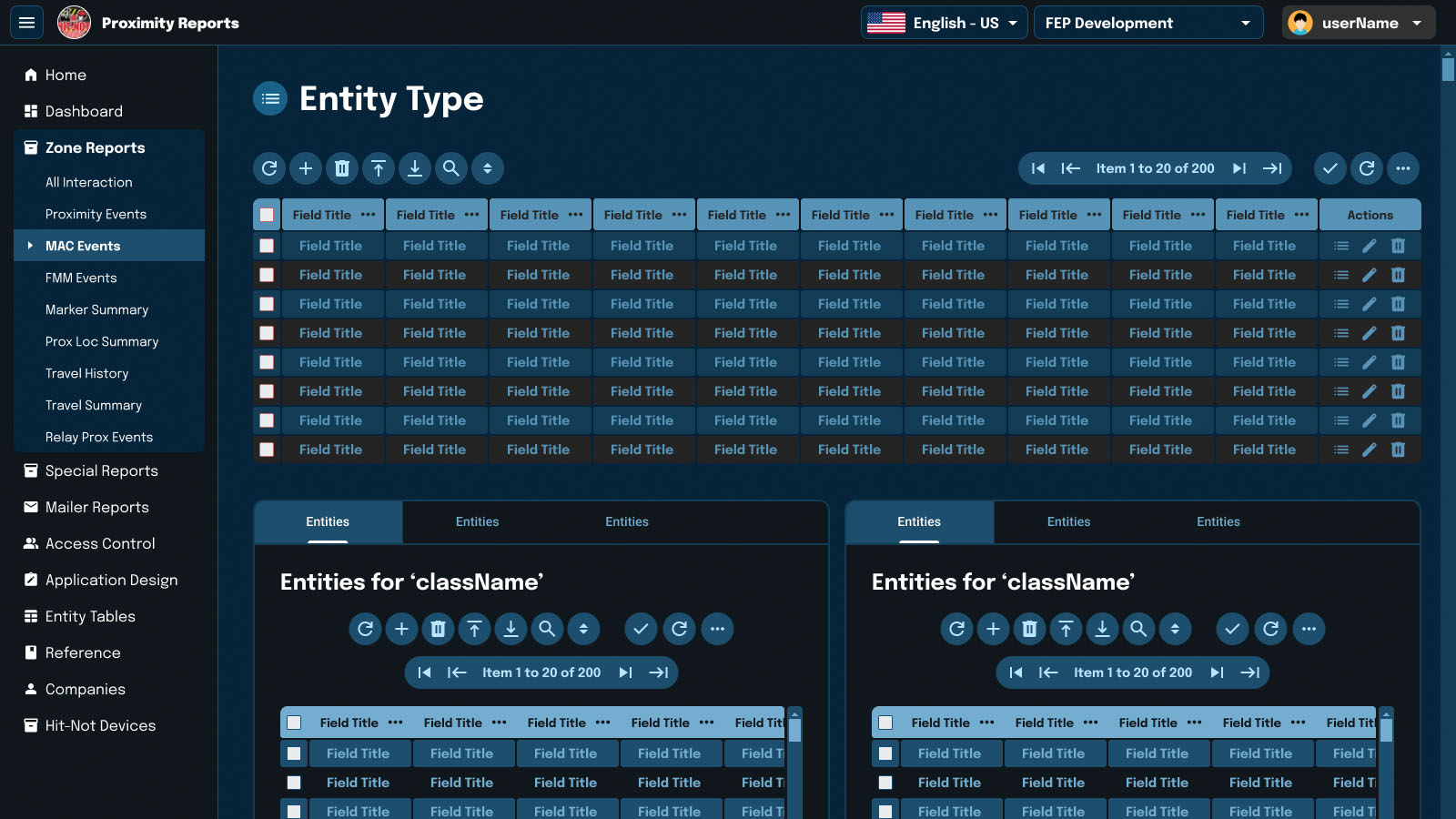This screenshot has height=819, width=1456.
Task: Click the add (plus) icon in main toolbar
Action: [306, 168]
